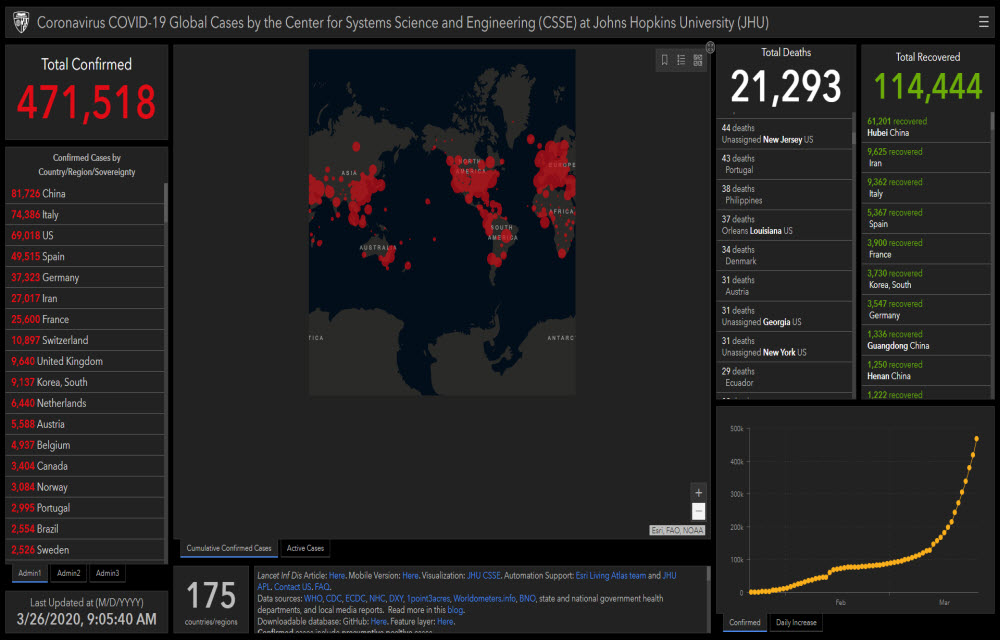Open the ECDC data source link

point(355,599)
